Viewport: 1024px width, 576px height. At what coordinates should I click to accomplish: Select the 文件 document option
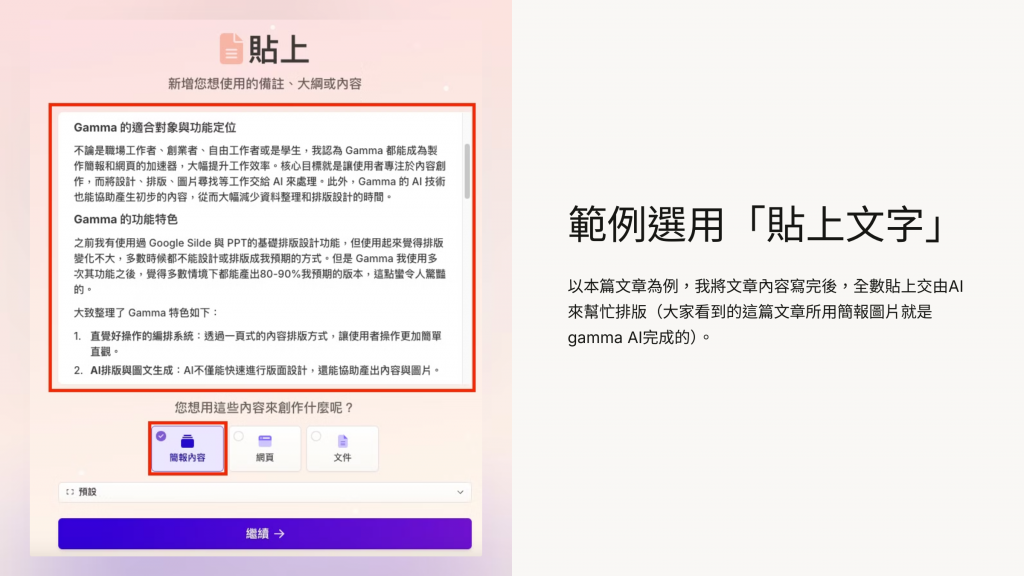tap(342, 448)
